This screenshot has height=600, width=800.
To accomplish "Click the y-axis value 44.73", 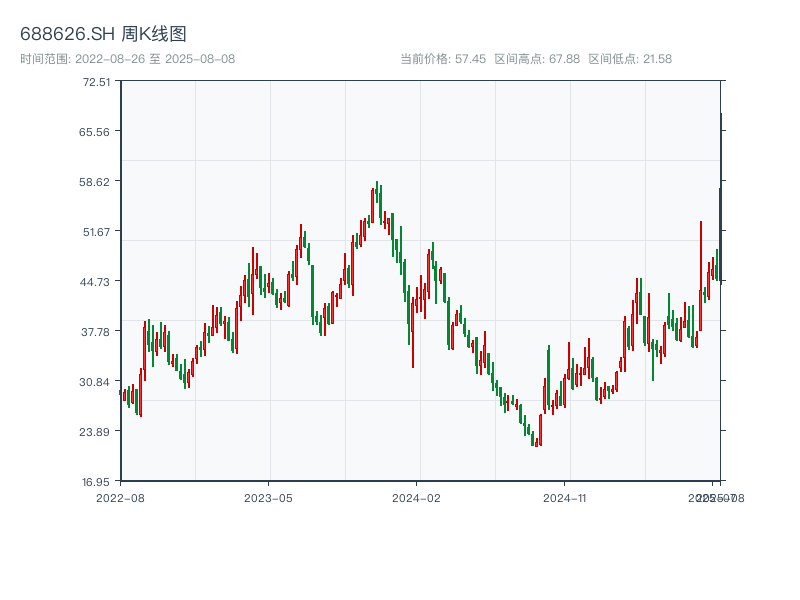I will coord(94,282).
